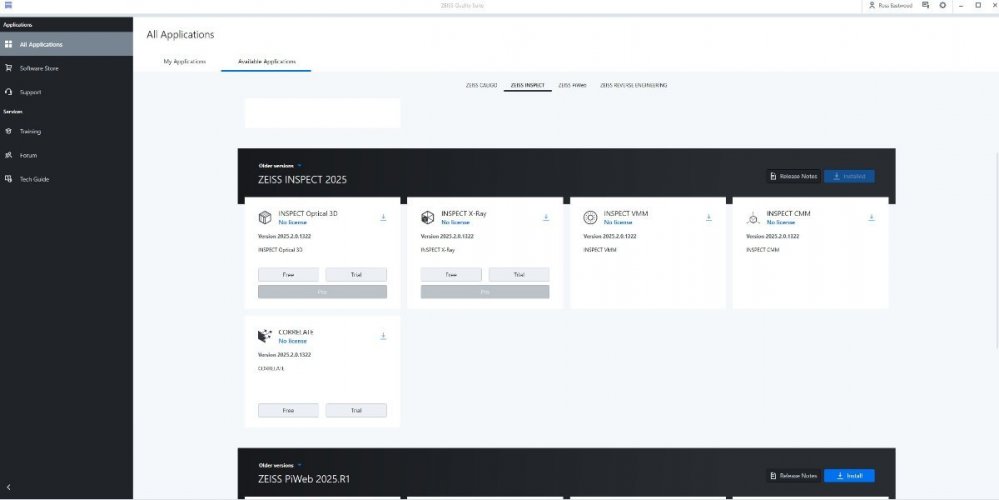Open Forum in the sidebar
Screen dimensions: 999x500
coord(66,155)
